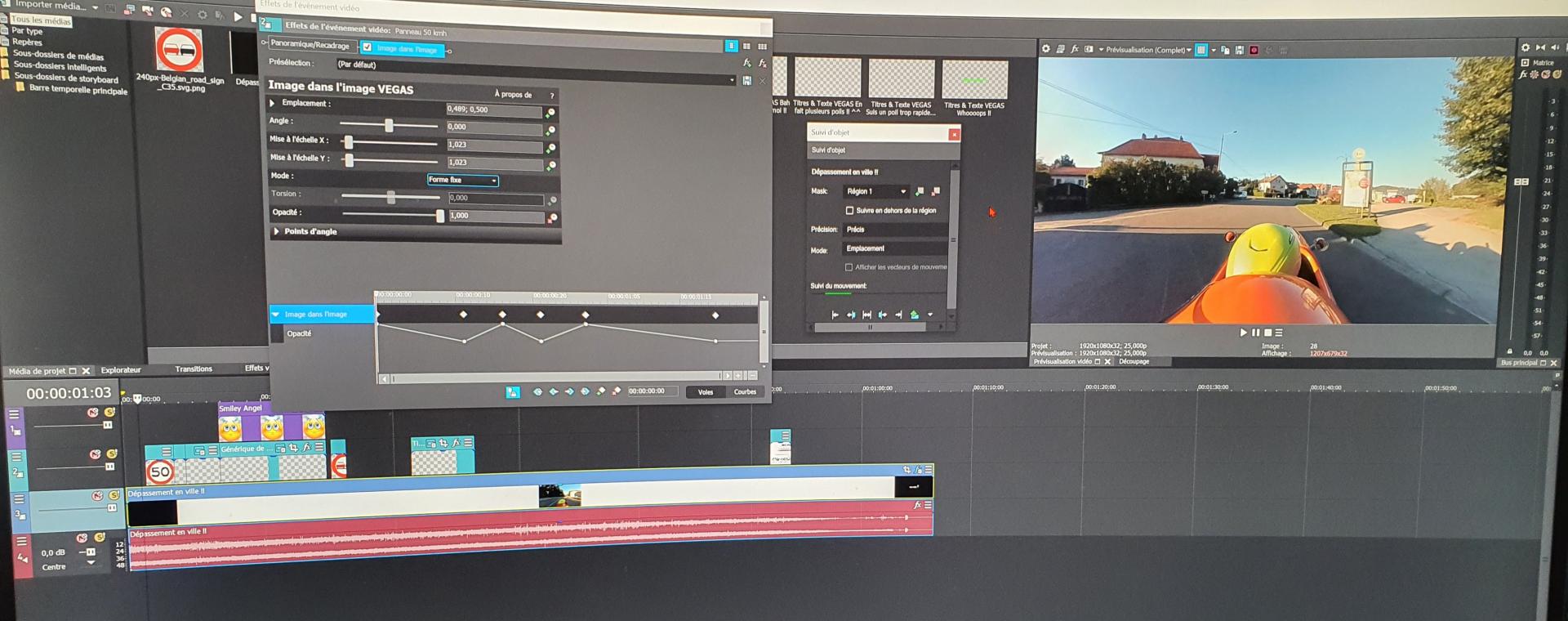Toggle animation for the Emplacement parameter
1568x621 pixels.
550,113
